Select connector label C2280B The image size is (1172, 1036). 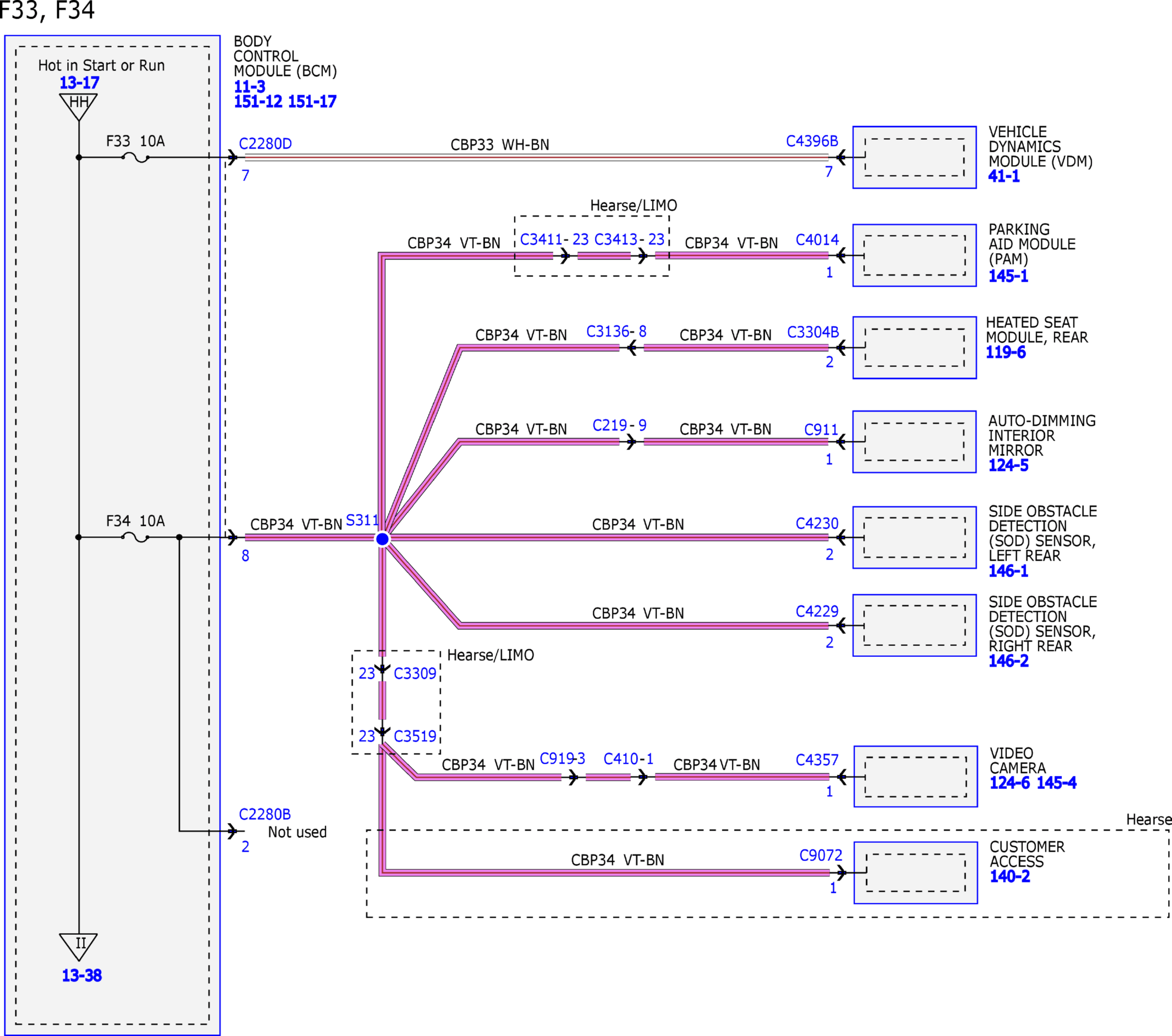click(265, 814)
